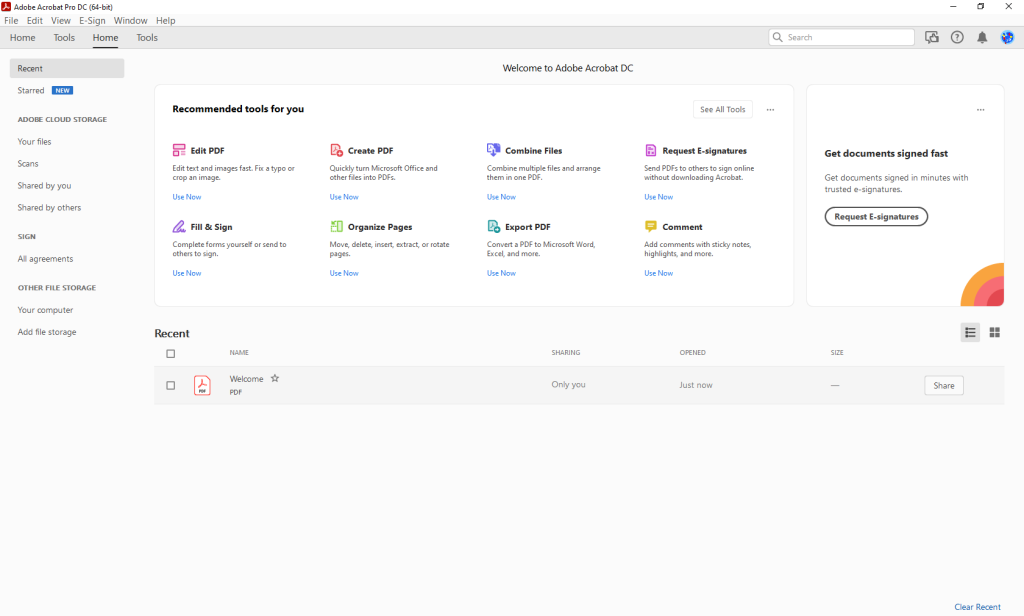Click the Fill & Sign pen icon
The height and width of the screenshot is (616, 1024).
(x=179, y=227)
